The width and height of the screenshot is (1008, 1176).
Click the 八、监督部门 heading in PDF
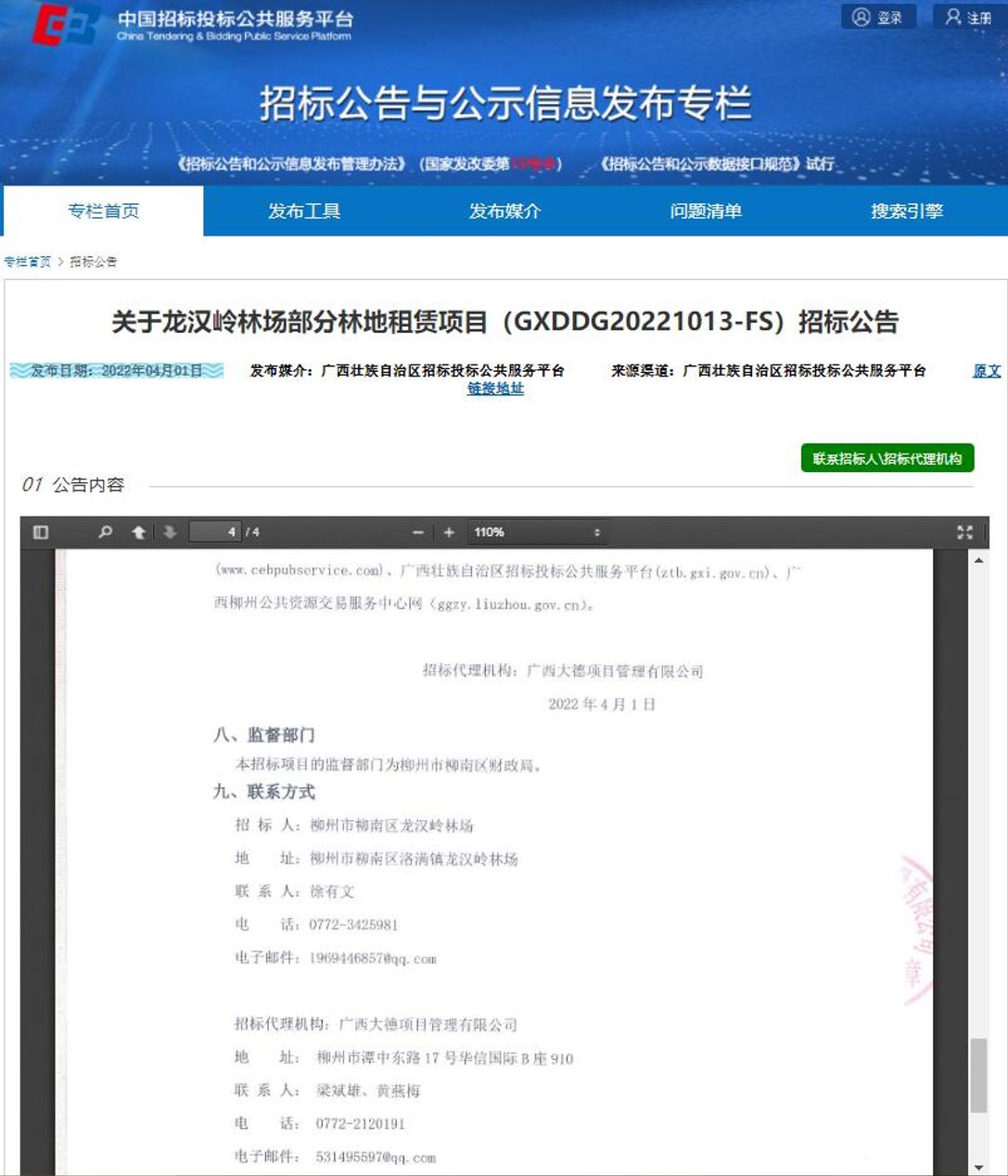tap(264, 735)
